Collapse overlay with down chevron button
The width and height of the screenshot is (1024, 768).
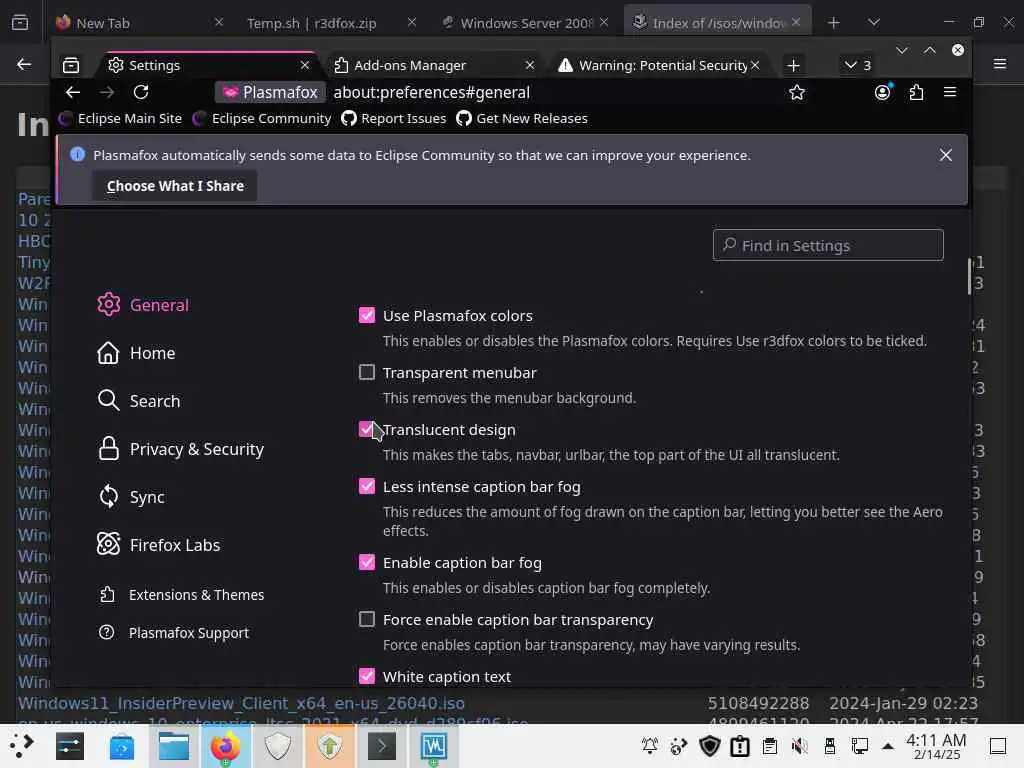coord(902,50)
